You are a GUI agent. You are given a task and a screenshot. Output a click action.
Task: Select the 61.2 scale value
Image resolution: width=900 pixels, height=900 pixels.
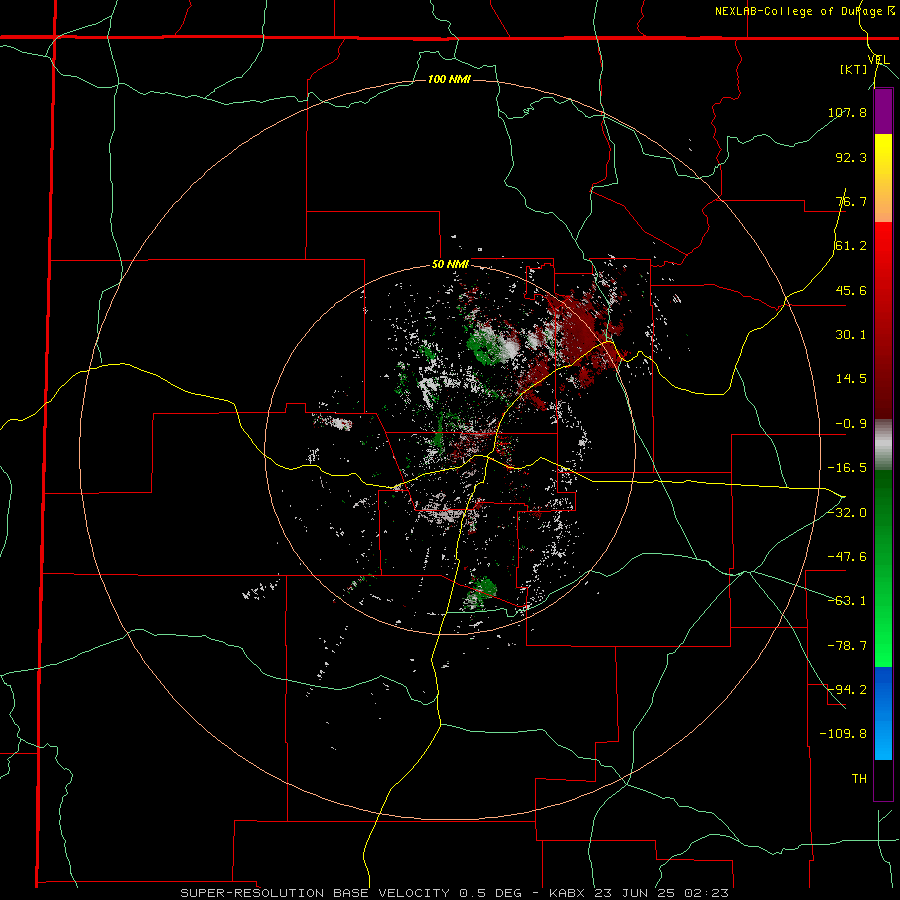[851, 246]
